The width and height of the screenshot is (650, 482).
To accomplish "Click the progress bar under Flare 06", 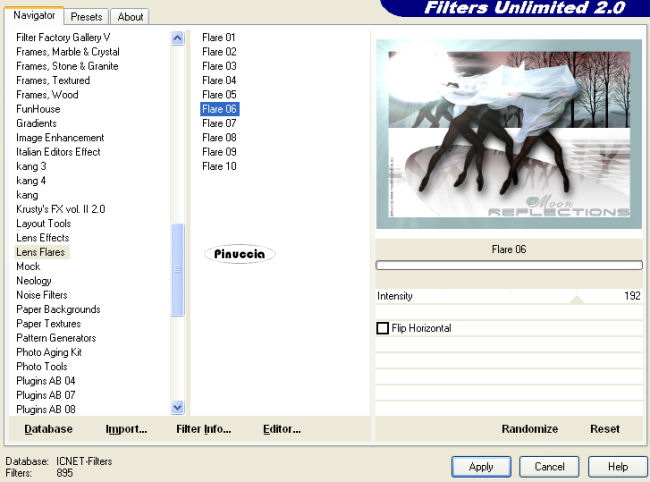I will [509, 265].
